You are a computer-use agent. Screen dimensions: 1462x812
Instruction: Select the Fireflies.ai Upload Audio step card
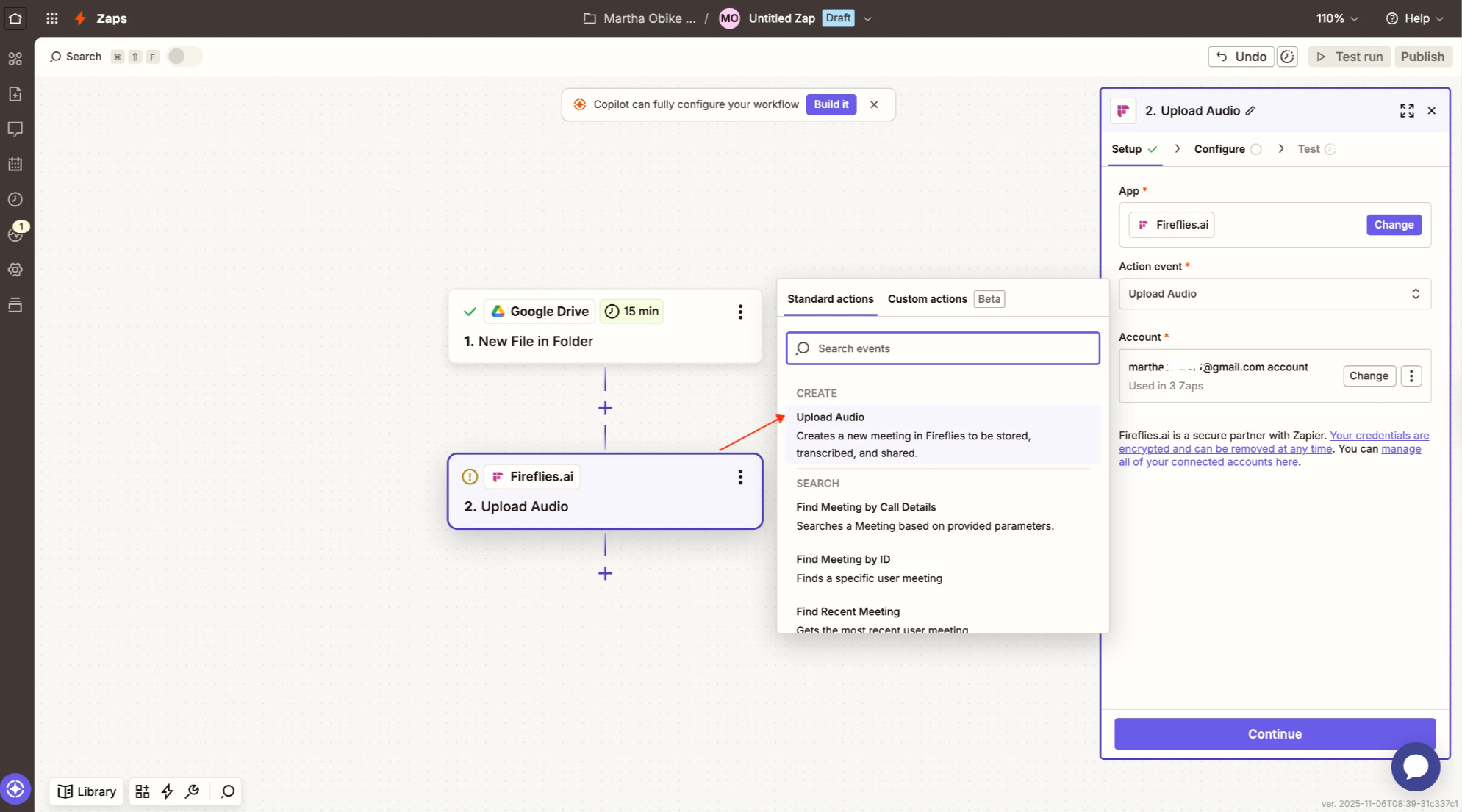605,492
